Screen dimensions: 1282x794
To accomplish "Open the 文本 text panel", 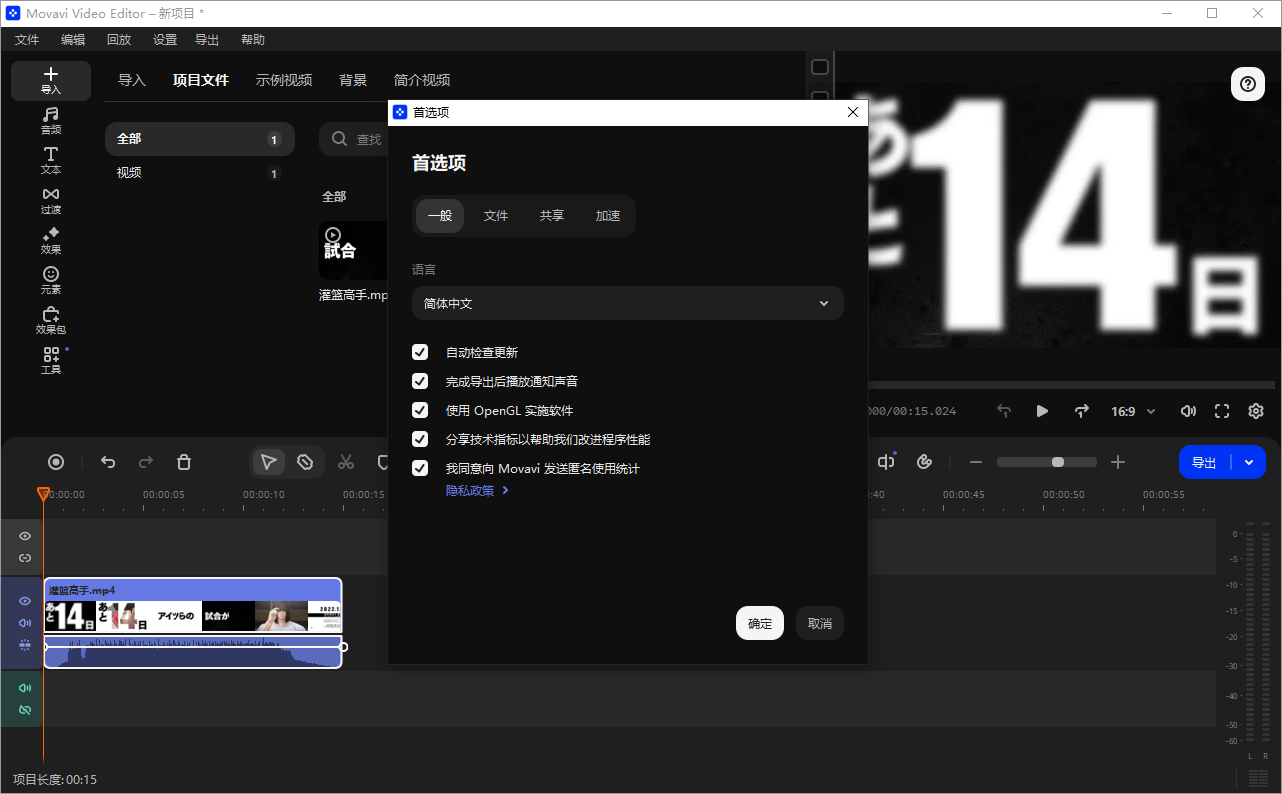I will (x=51, y=161).
